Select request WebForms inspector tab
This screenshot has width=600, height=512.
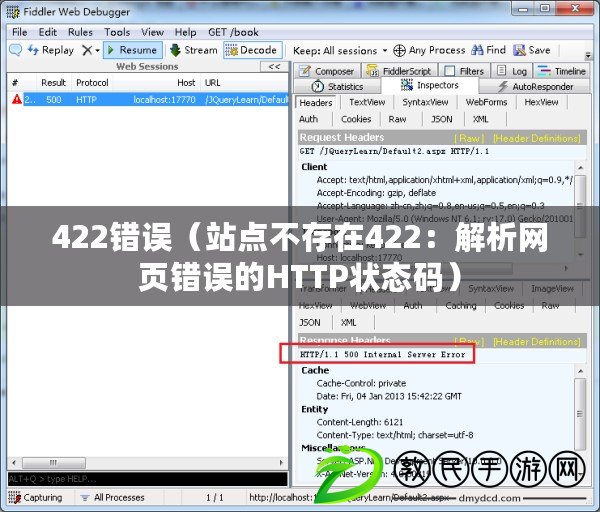(486, 102)
